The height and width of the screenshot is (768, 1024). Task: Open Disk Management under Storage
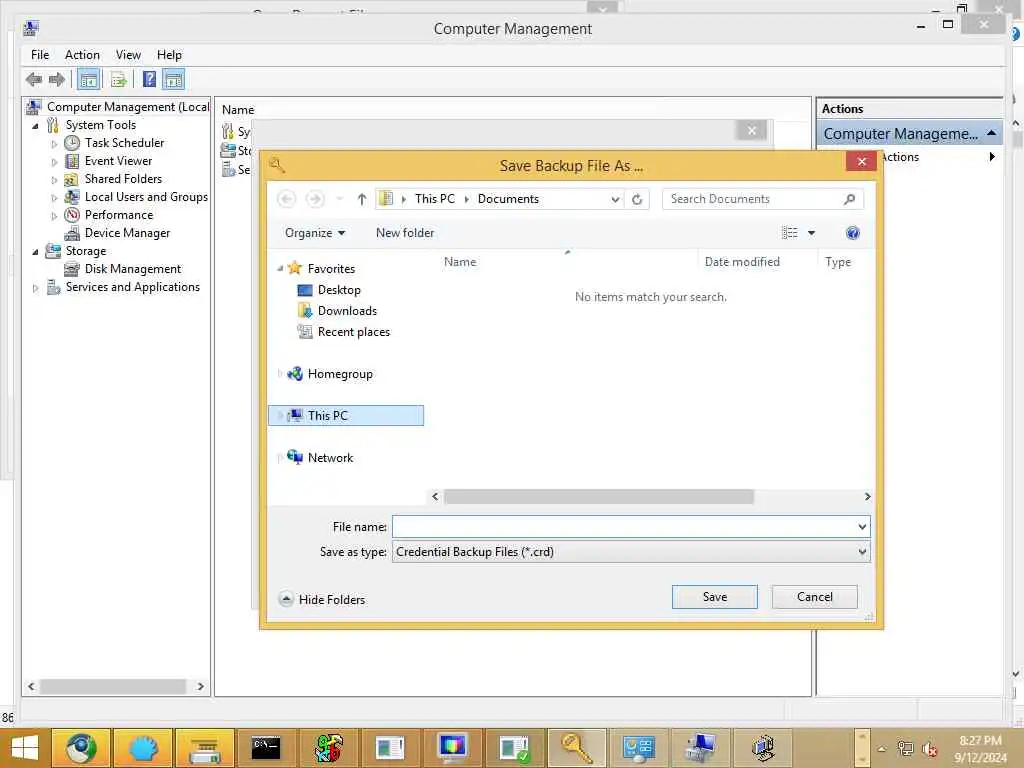(x=133, y=268)
